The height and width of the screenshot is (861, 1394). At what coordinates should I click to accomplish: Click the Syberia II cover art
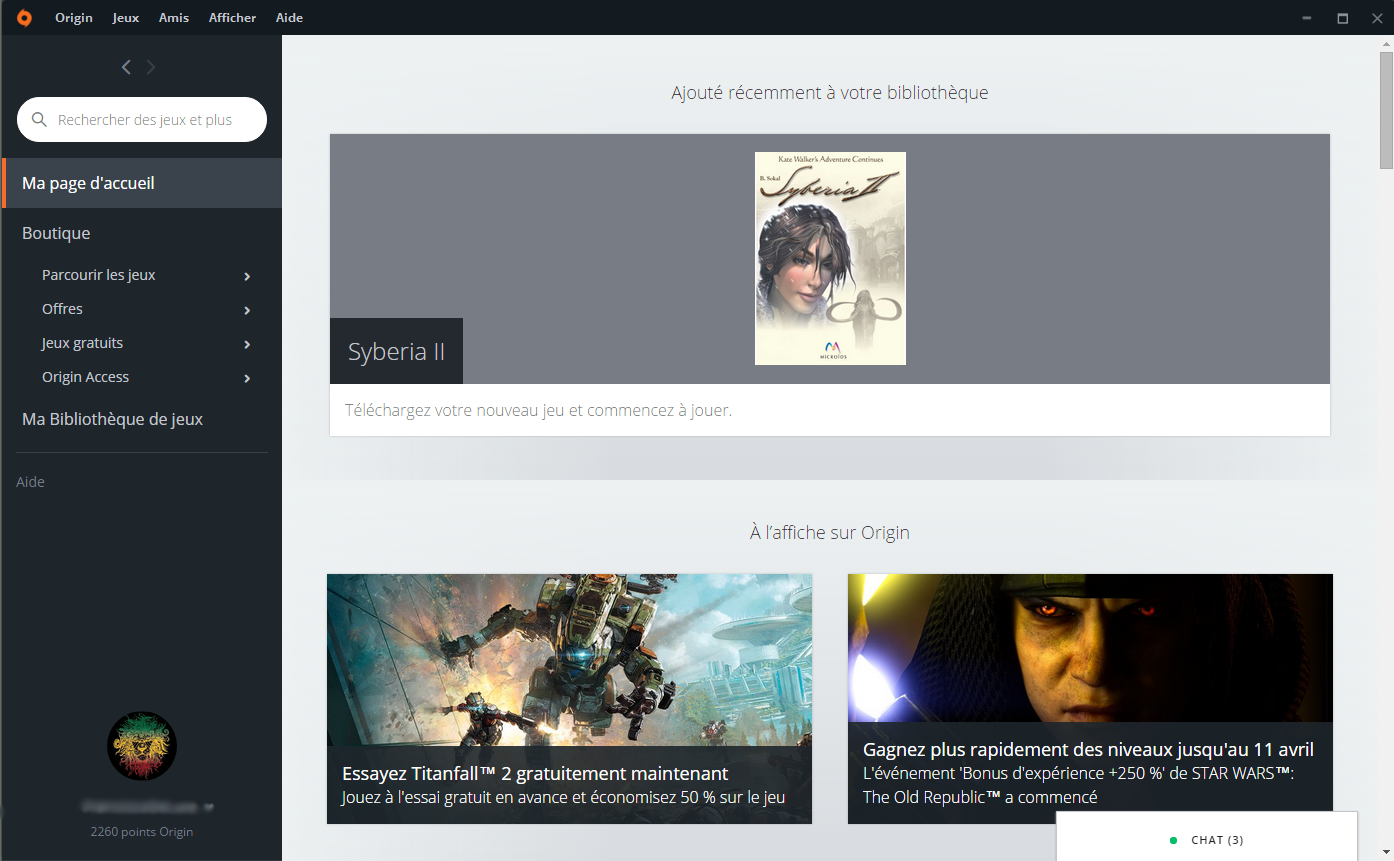point(830,258)
